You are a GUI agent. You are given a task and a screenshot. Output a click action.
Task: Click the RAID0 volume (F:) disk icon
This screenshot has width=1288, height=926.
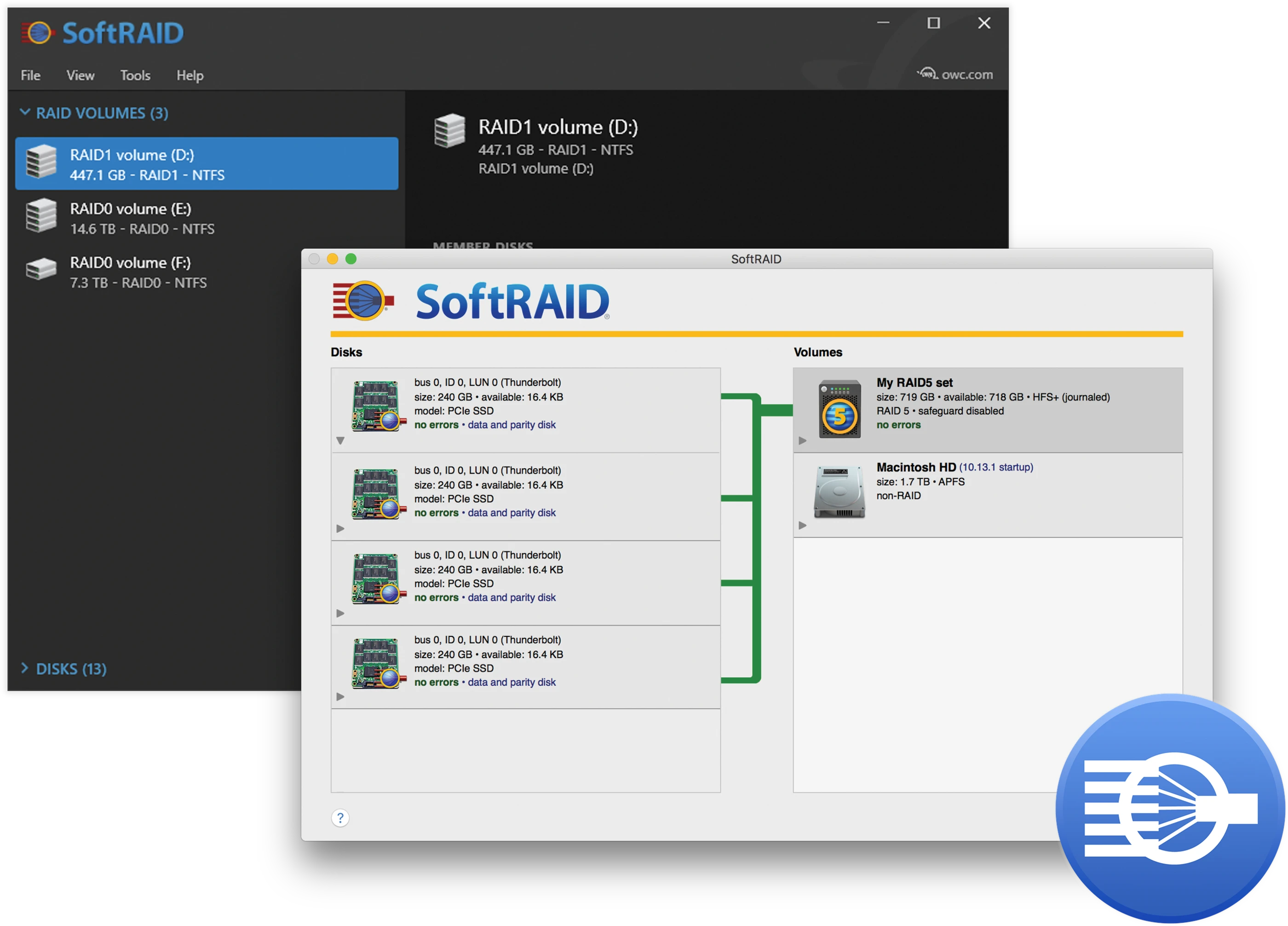(x=41, y=269)
